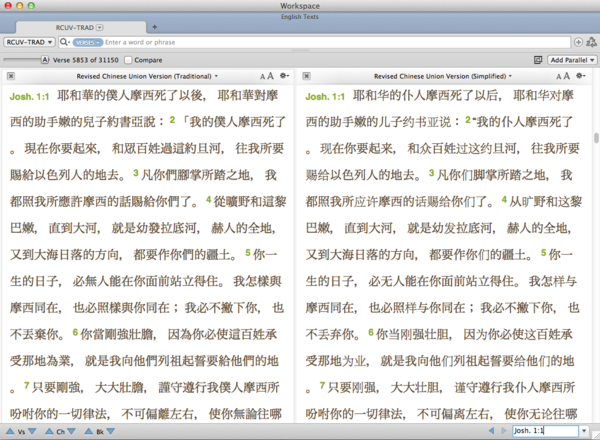The image size is (600, 440).
Task: Open Traditional pane gear settings
Action: pyautogui.click(x=285, y=76)
